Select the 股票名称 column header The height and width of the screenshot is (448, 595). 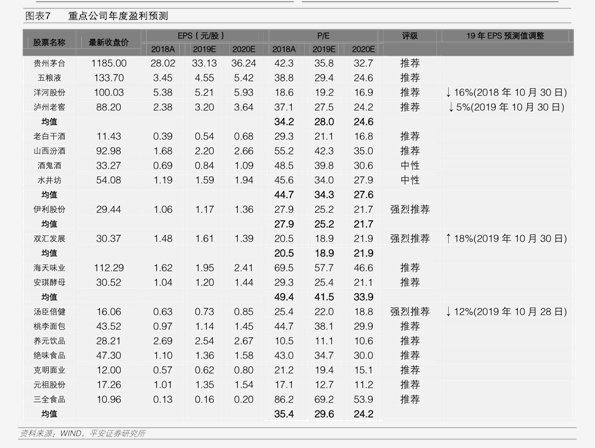(x=49, y=42)
